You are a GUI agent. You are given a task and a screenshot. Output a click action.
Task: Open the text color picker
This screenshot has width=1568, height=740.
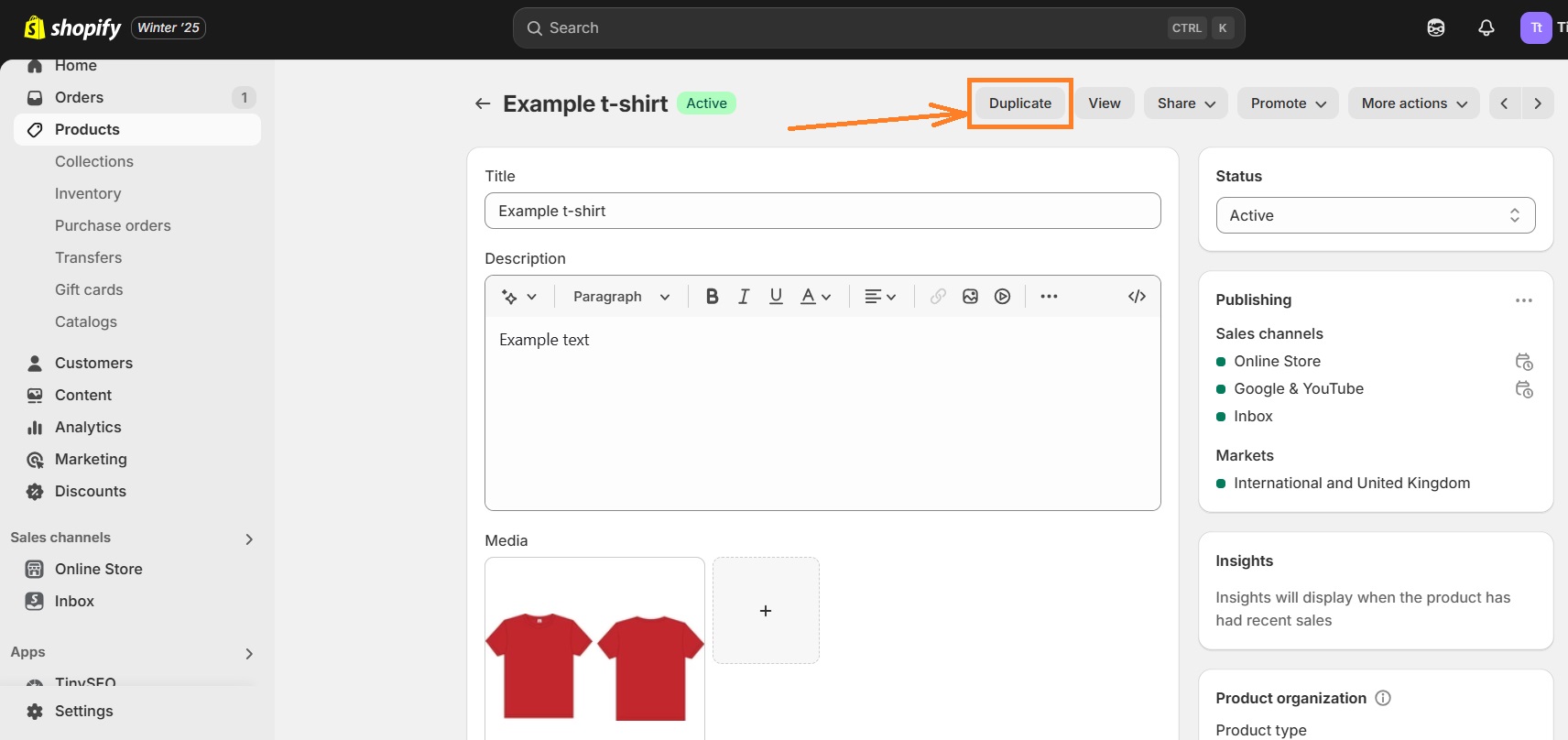(815, 297)
